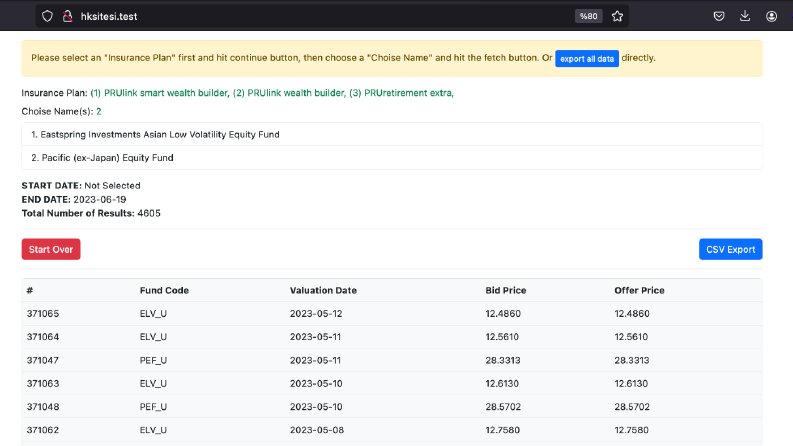The height and width of the screenshot is (446, 793).
Task: Click END DATE value 2023-06-19
Action: point(100,199)
